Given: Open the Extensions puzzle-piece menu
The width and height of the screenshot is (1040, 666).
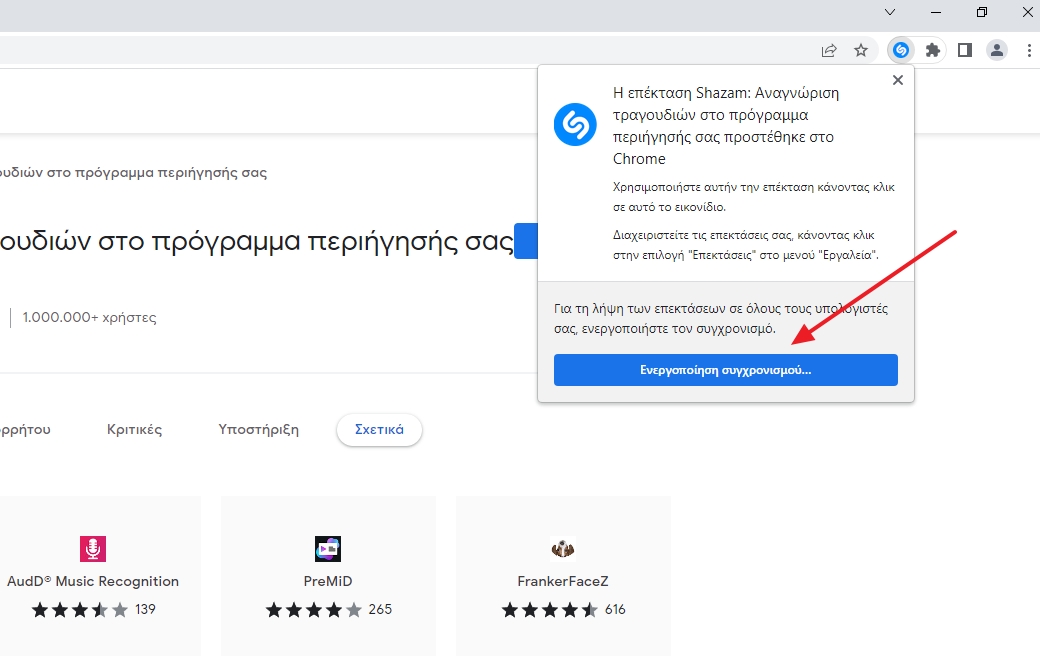Looking at the screenshot, I should (x=933, y=49).
